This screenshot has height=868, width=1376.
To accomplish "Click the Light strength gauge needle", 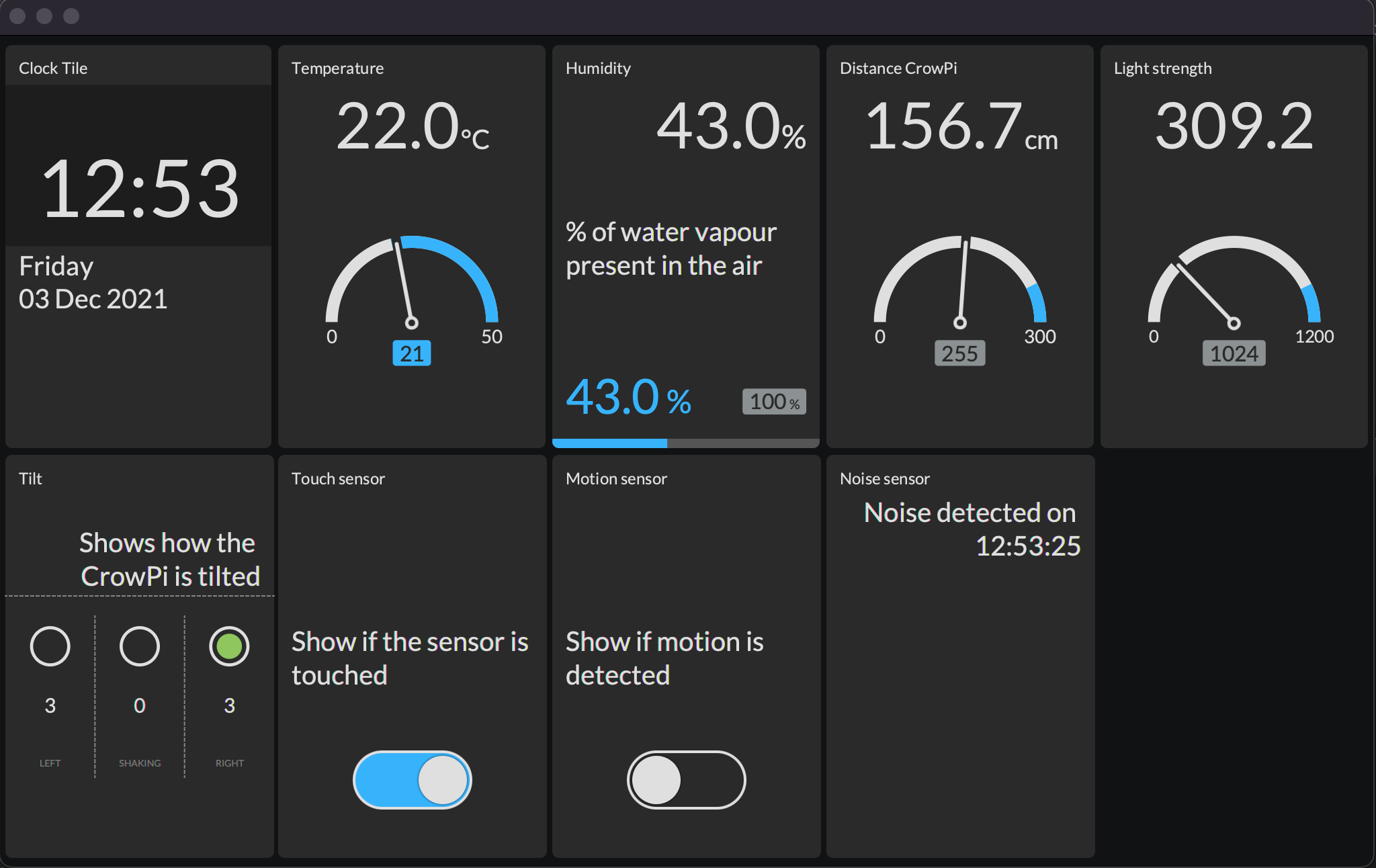I will click(1206, 294).
